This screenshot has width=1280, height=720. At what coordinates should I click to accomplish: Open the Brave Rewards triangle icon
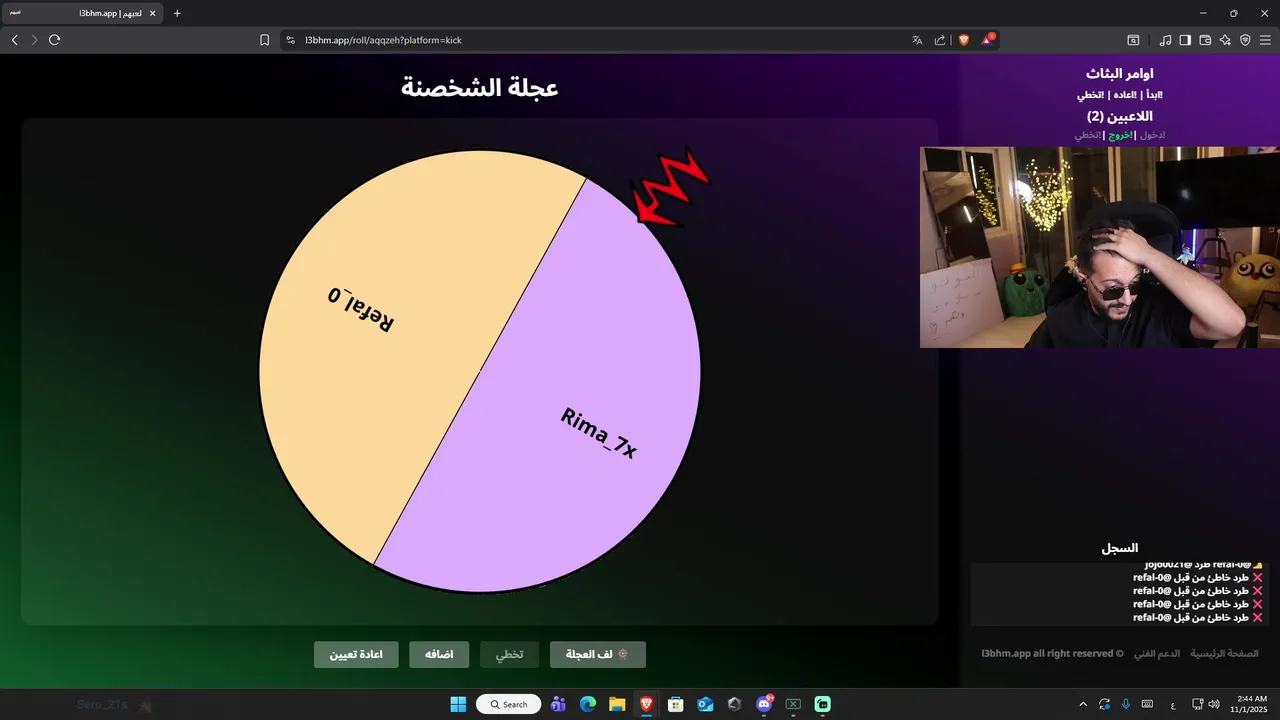pyautogui.click(x=988, y=40)
